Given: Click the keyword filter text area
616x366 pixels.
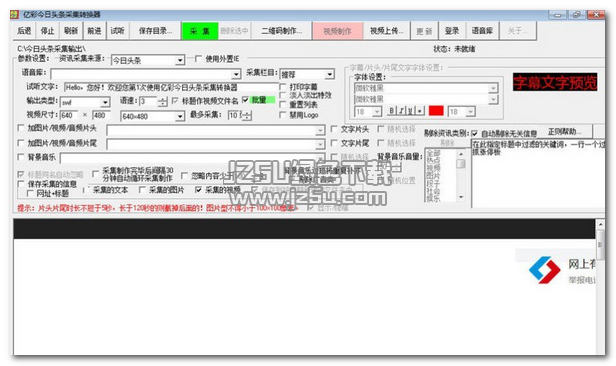Looking at the screenshot, I should (538, 174).
